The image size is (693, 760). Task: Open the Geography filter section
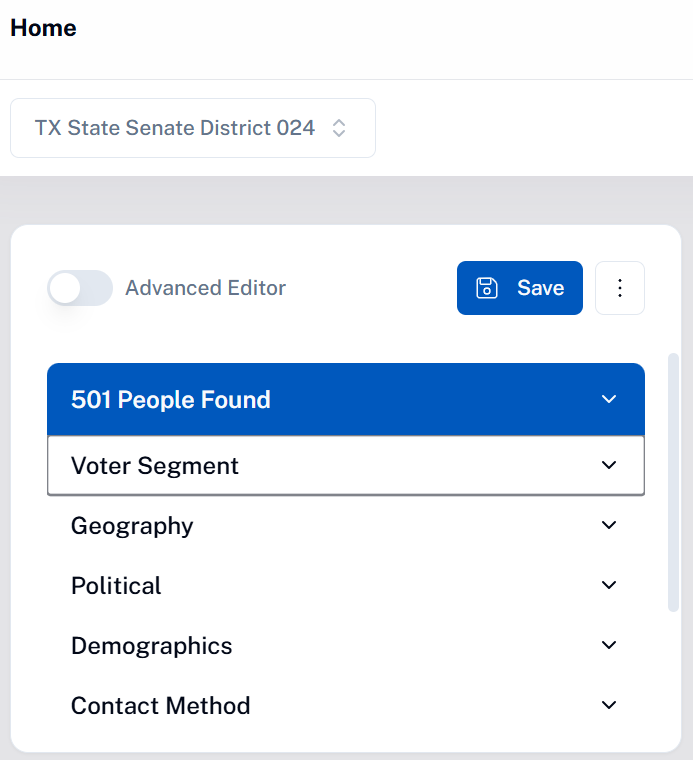346,525
